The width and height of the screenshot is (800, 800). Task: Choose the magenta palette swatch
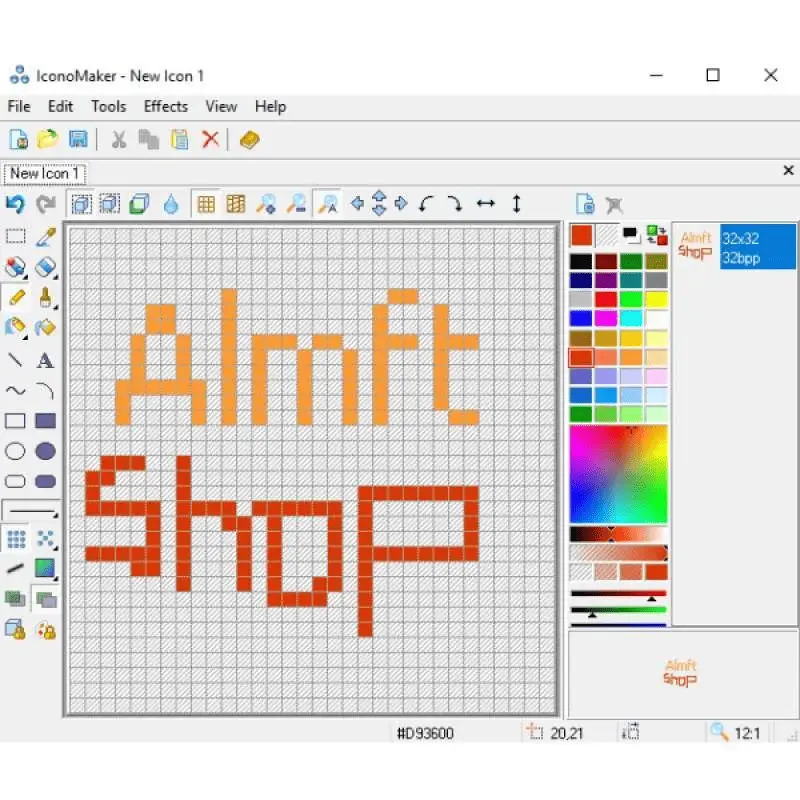[606, 318]
